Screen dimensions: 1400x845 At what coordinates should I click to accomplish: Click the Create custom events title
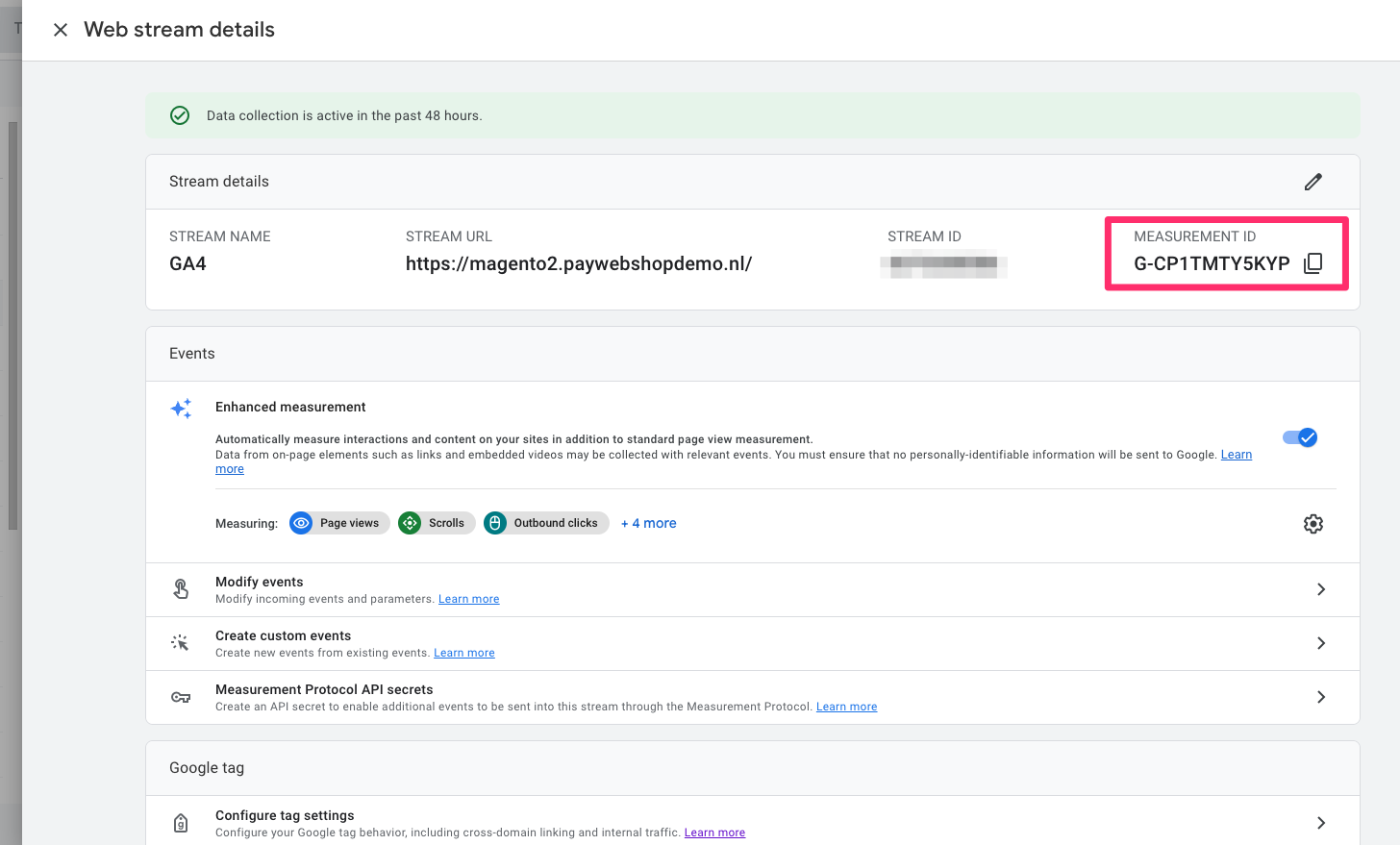(x=284, y=635)
